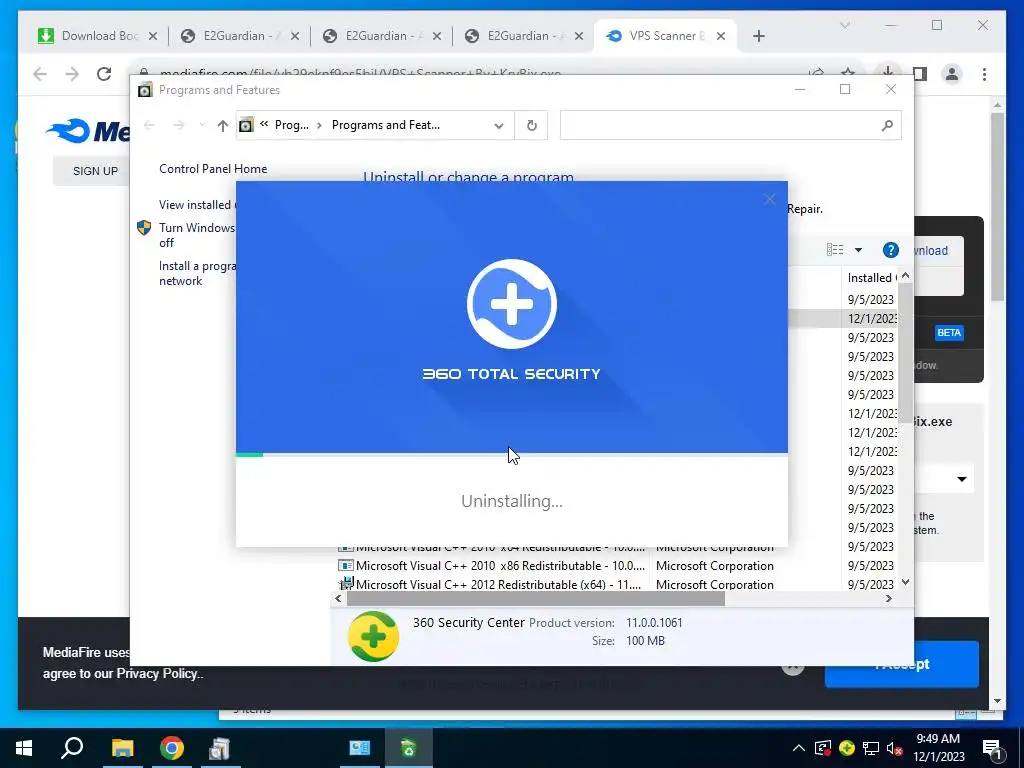This screenshot has height=768, width=1024.
Task: Open Google Chrome from the taskbar
Action: point(172,748)
